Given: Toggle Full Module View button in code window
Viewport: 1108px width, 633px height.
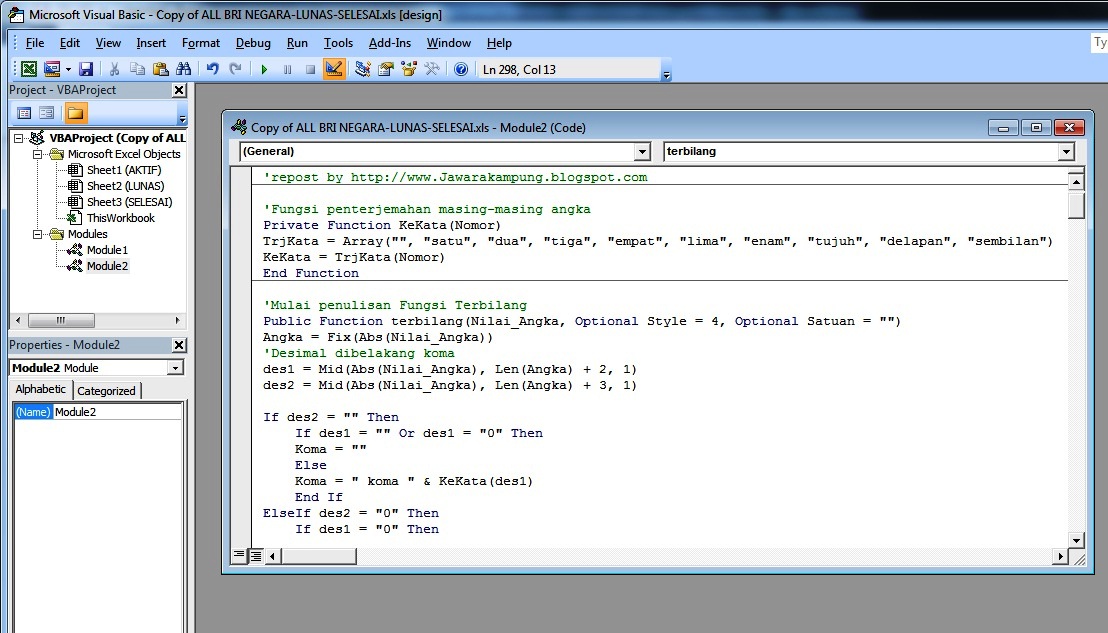Looking at the screenshot, I should pyautogui.click(x=255, y=556).
